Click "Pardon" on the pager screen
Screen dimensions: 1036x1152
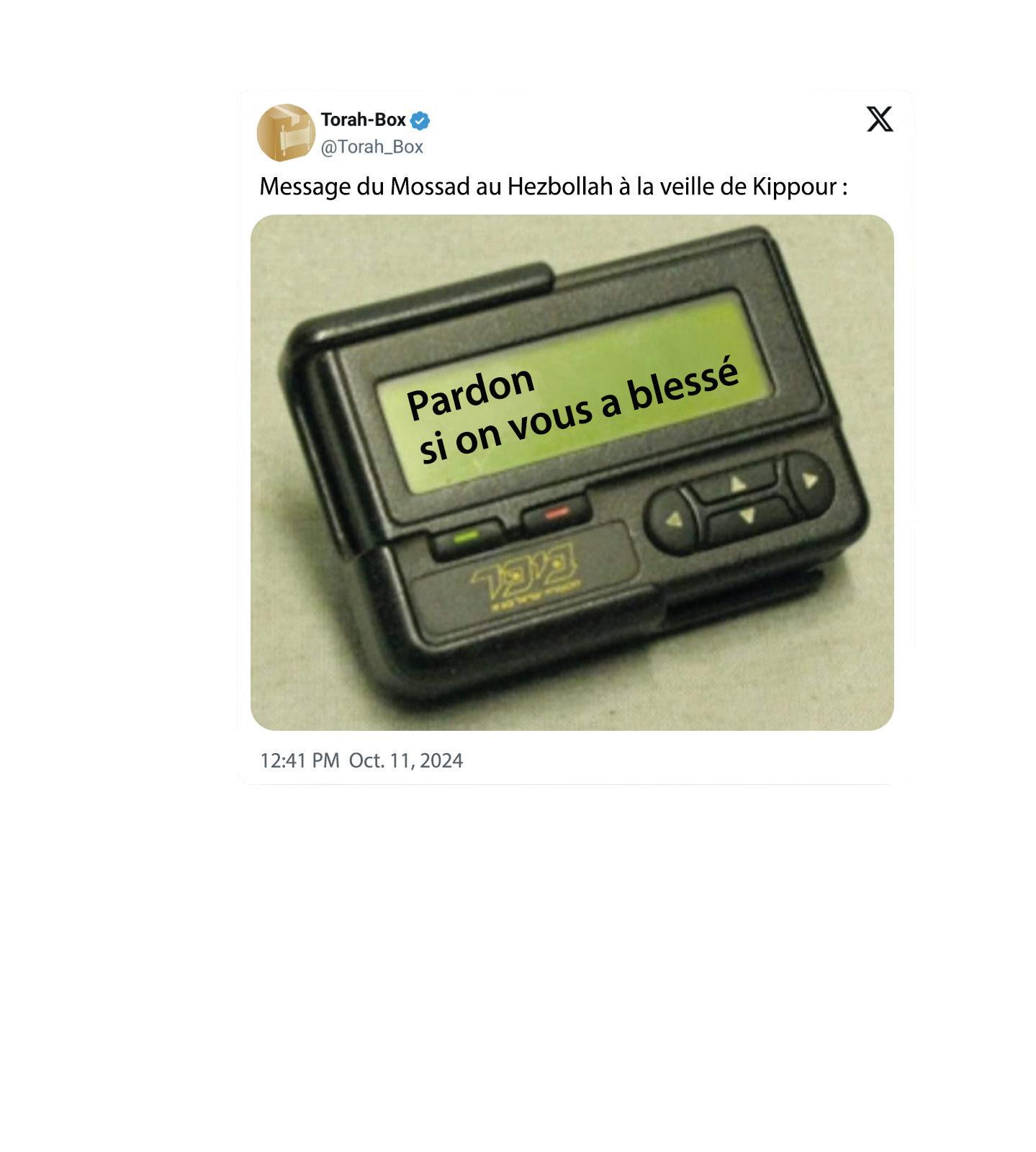point(471,393)
